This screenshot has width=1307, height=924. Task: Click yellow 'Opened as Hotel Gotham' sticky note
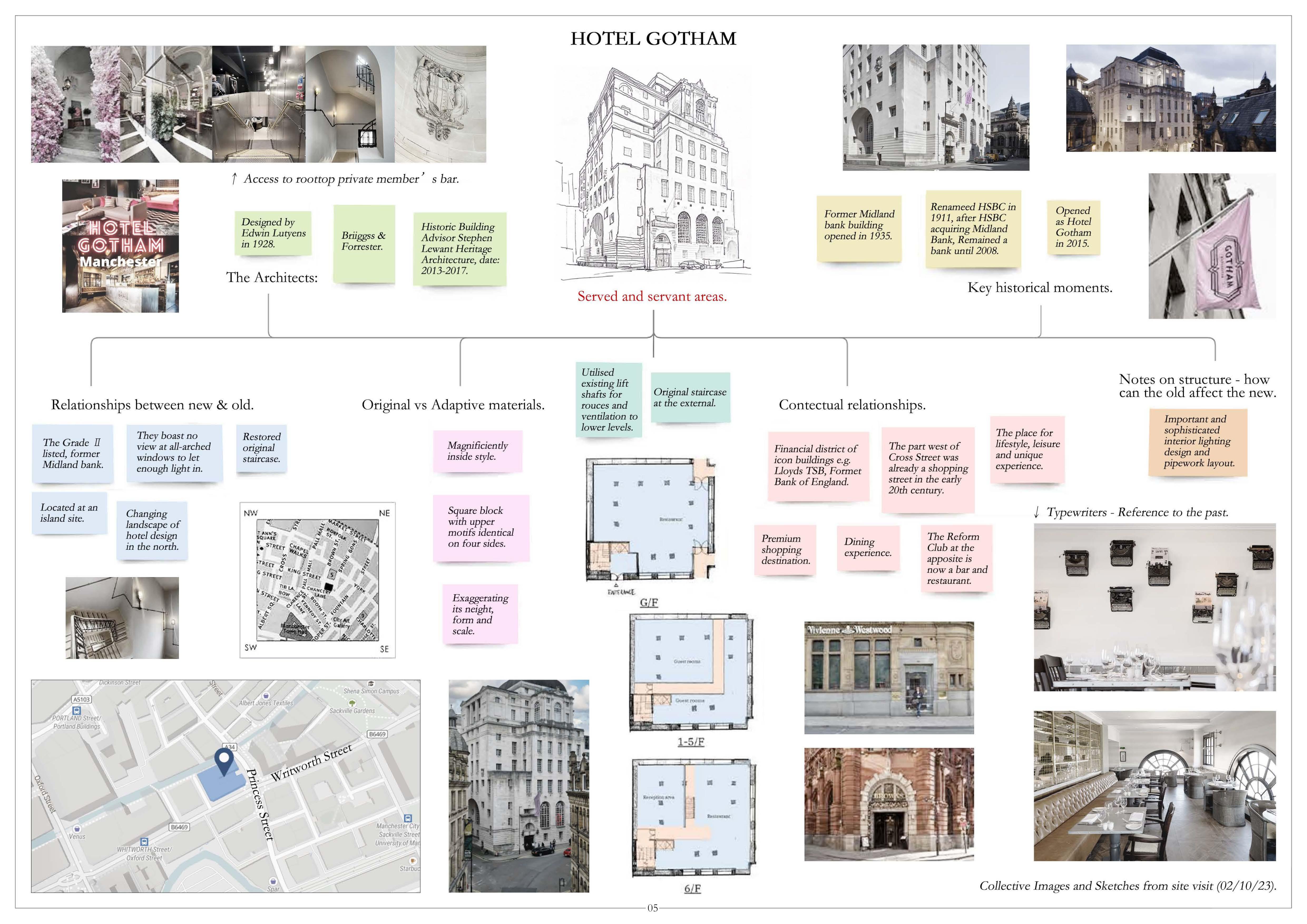point(1073,227)
